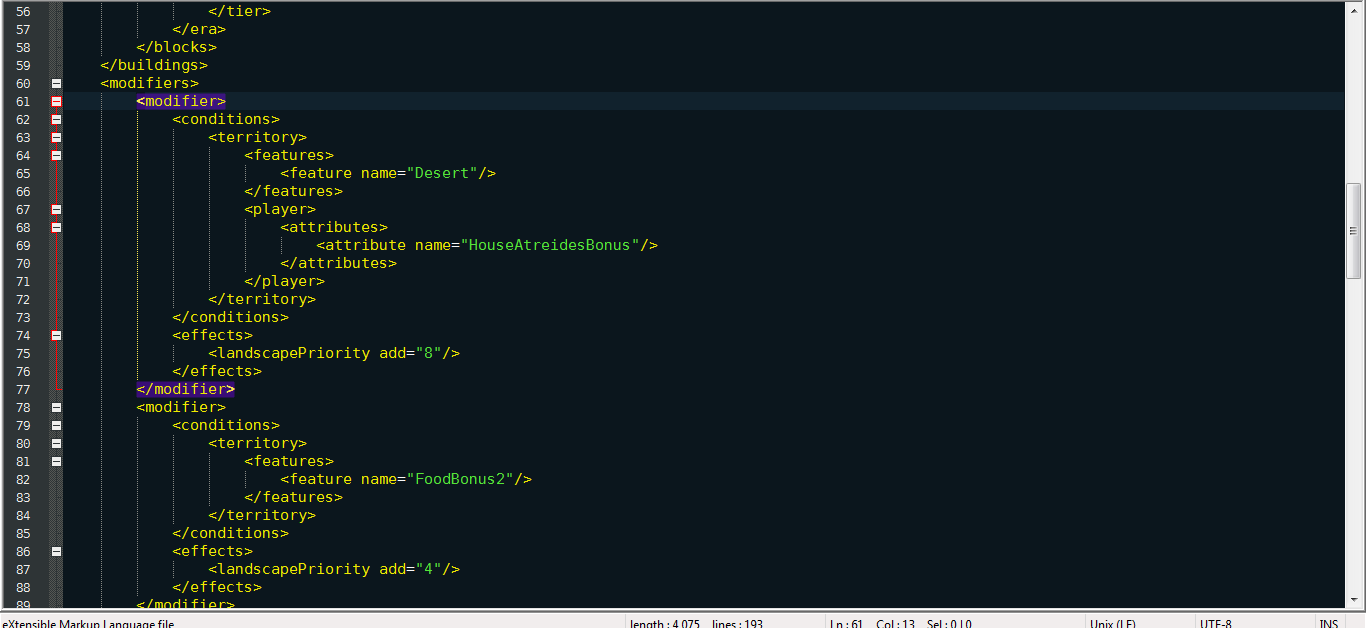Toggle INS insert mode in status bar
Viewport: 1366px width, 628px height.
pyautogui.click(x=1328, y=623)
